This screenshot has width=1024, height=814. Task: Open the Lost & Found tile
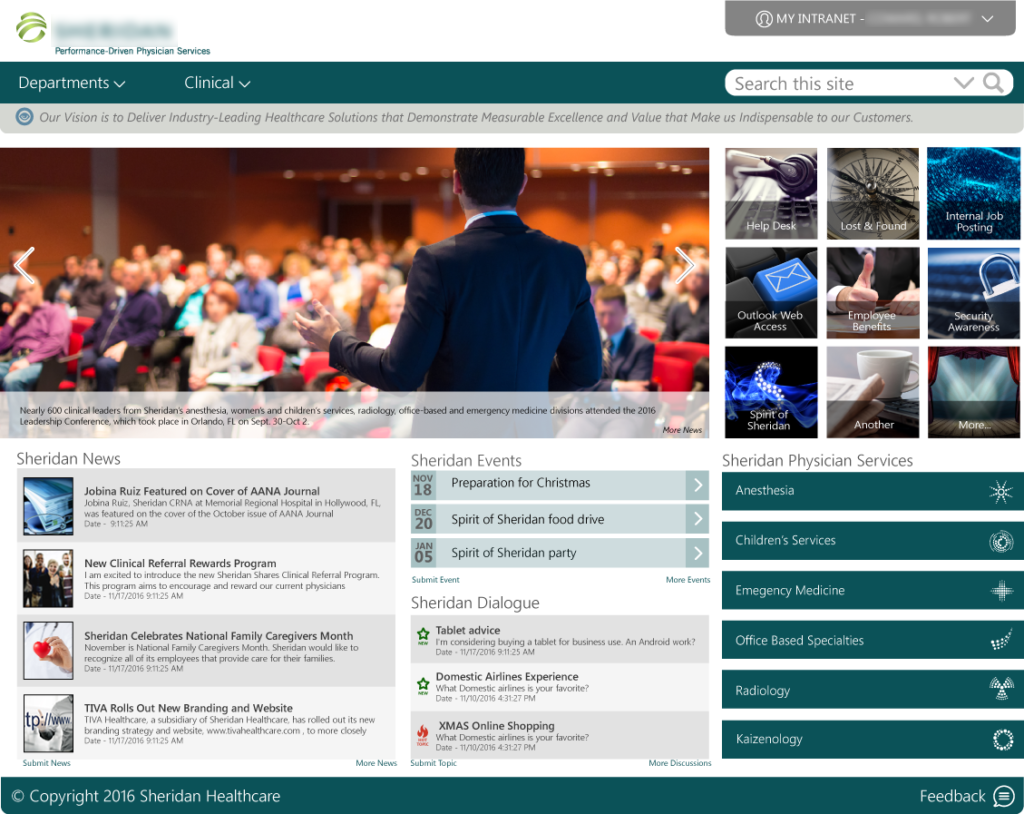coord(872,193)
